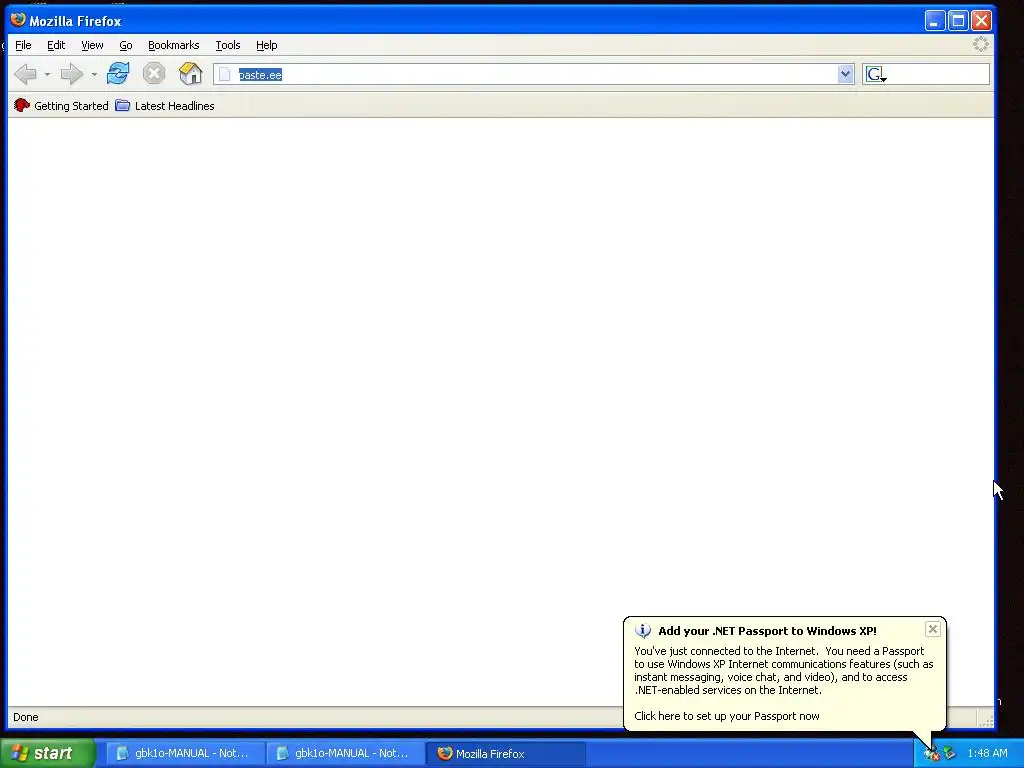Click the Done status bar text

(x=25, y=717)
